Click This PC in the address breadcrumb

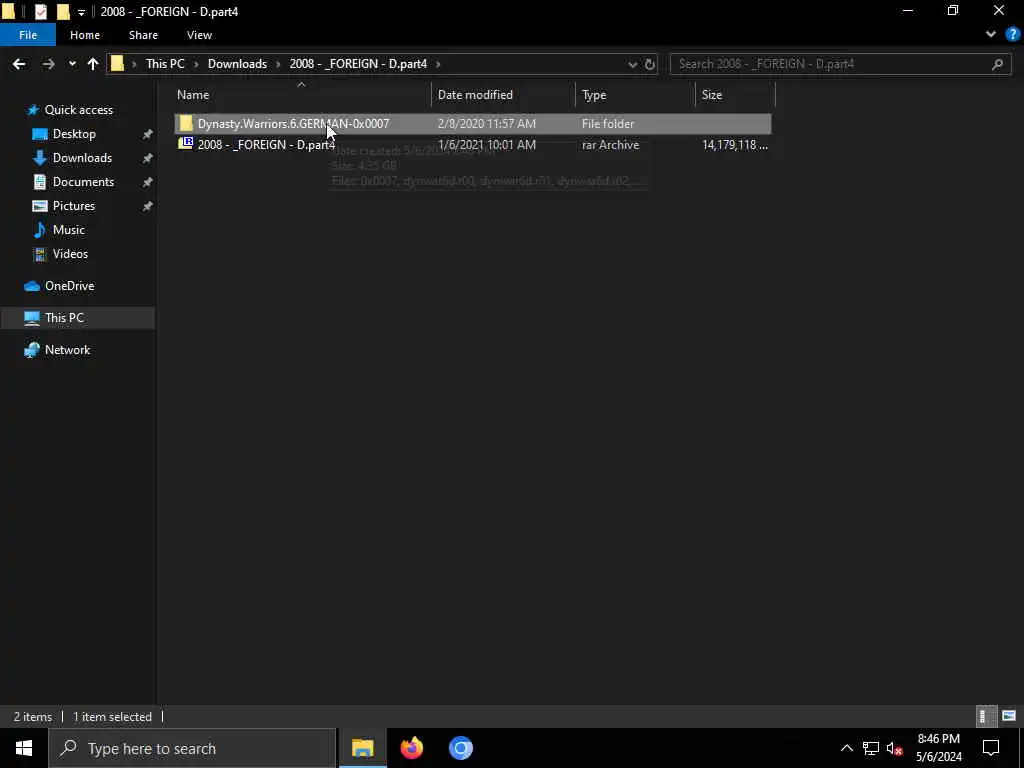pos(165,64)
